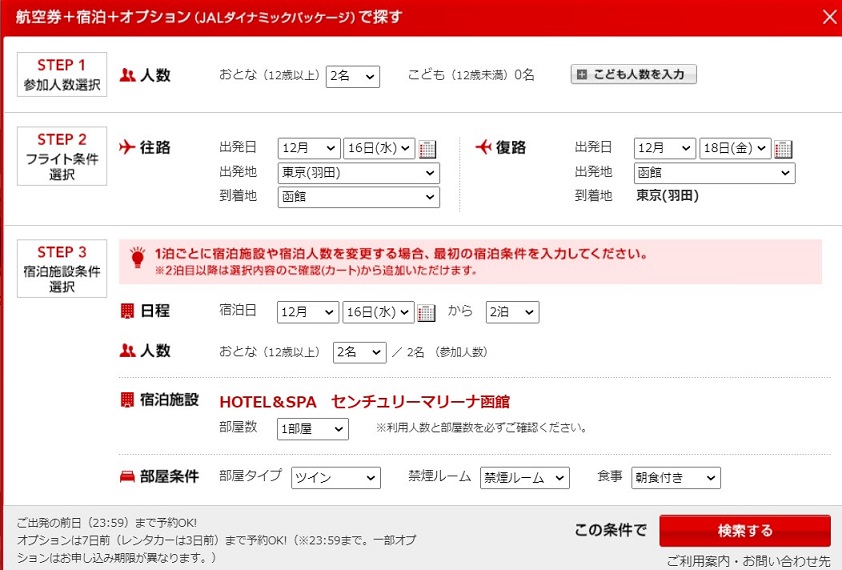Click the ご出発の前日 (23:59) まで予約OK text

[107, 523]
